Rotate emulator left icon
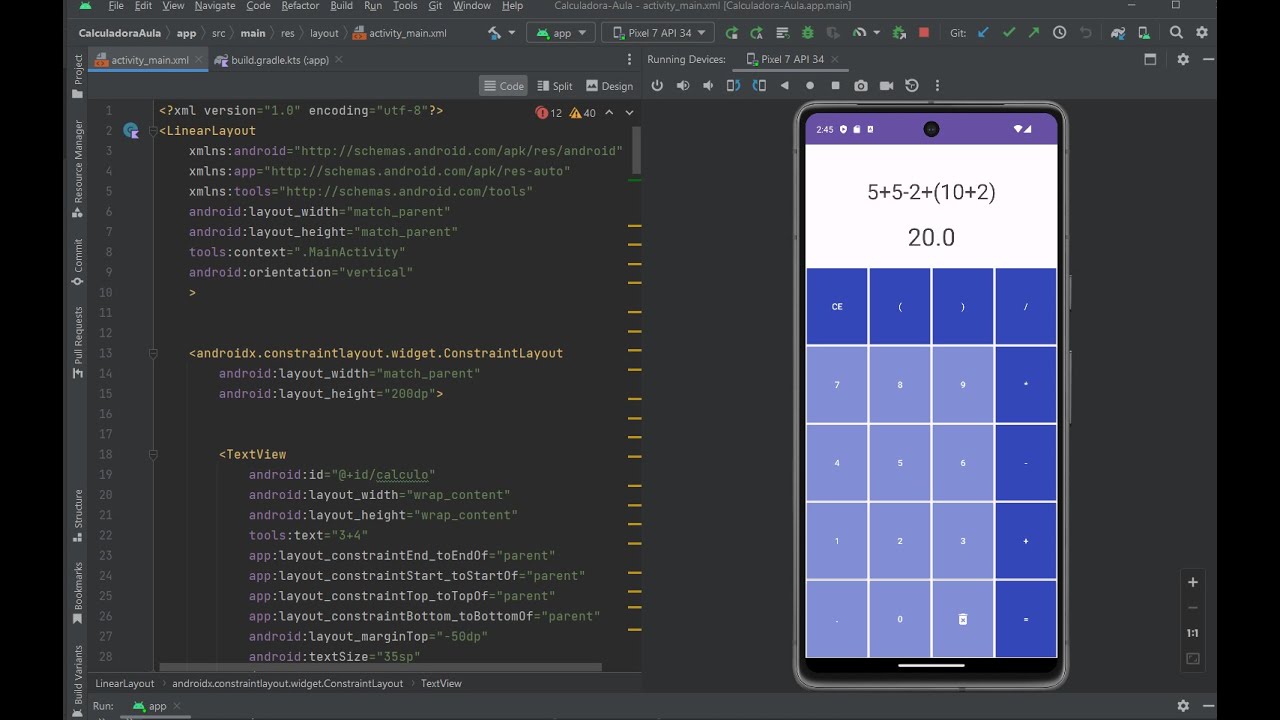The width and height of the screenshot is (1280, 720). [734, 86]
